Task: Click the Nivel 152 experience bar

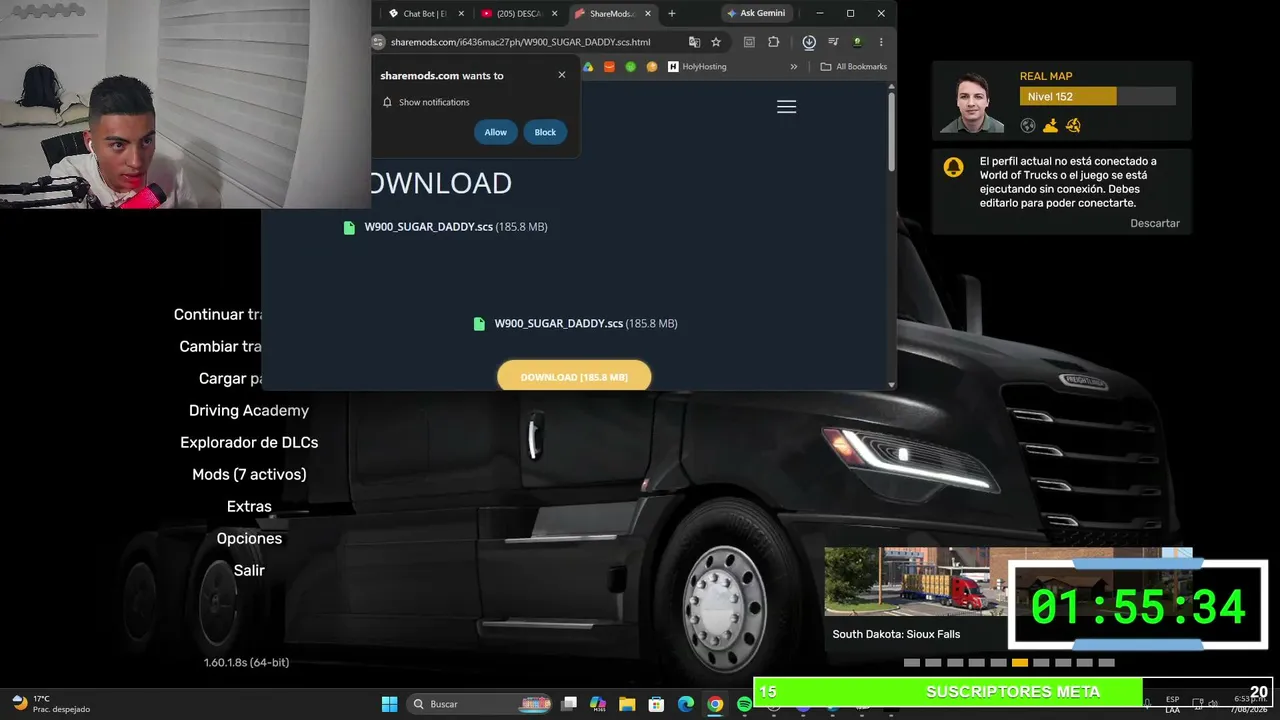Action: click(1098, 97)
